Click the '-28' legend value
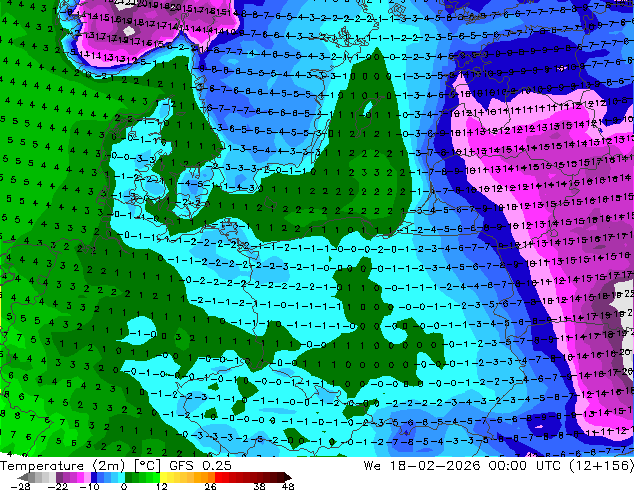Viewport: 634px width, 490px height. point(21,486)
